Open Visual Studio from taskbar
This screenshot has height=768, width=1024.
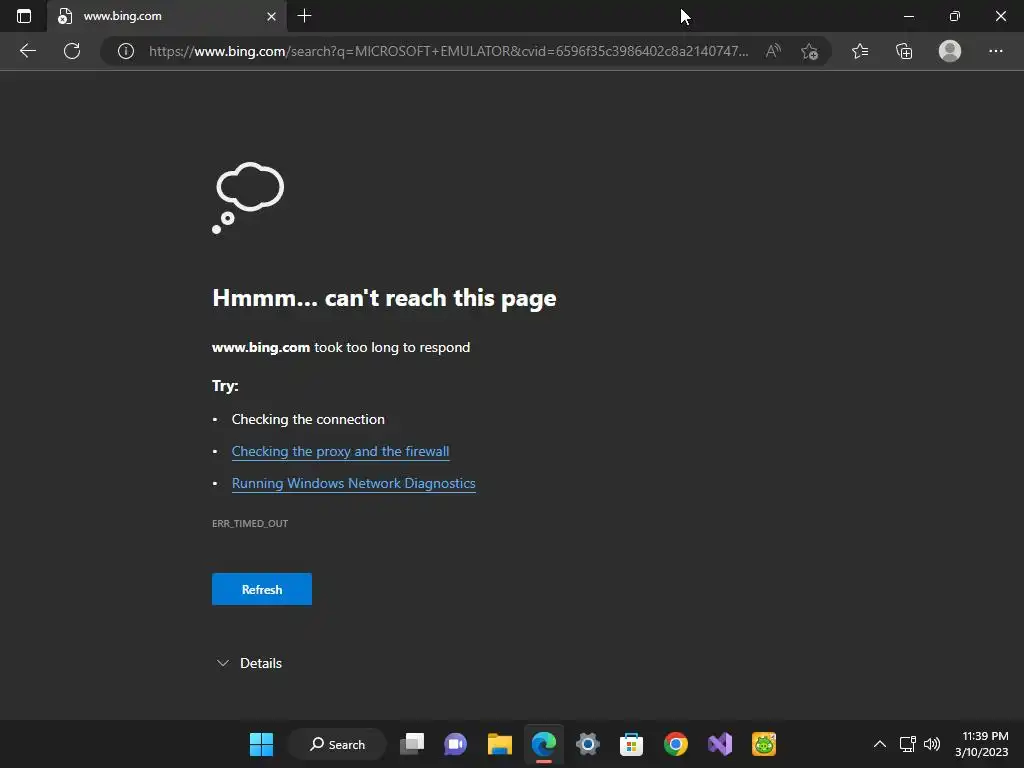[x=720, y=744]
